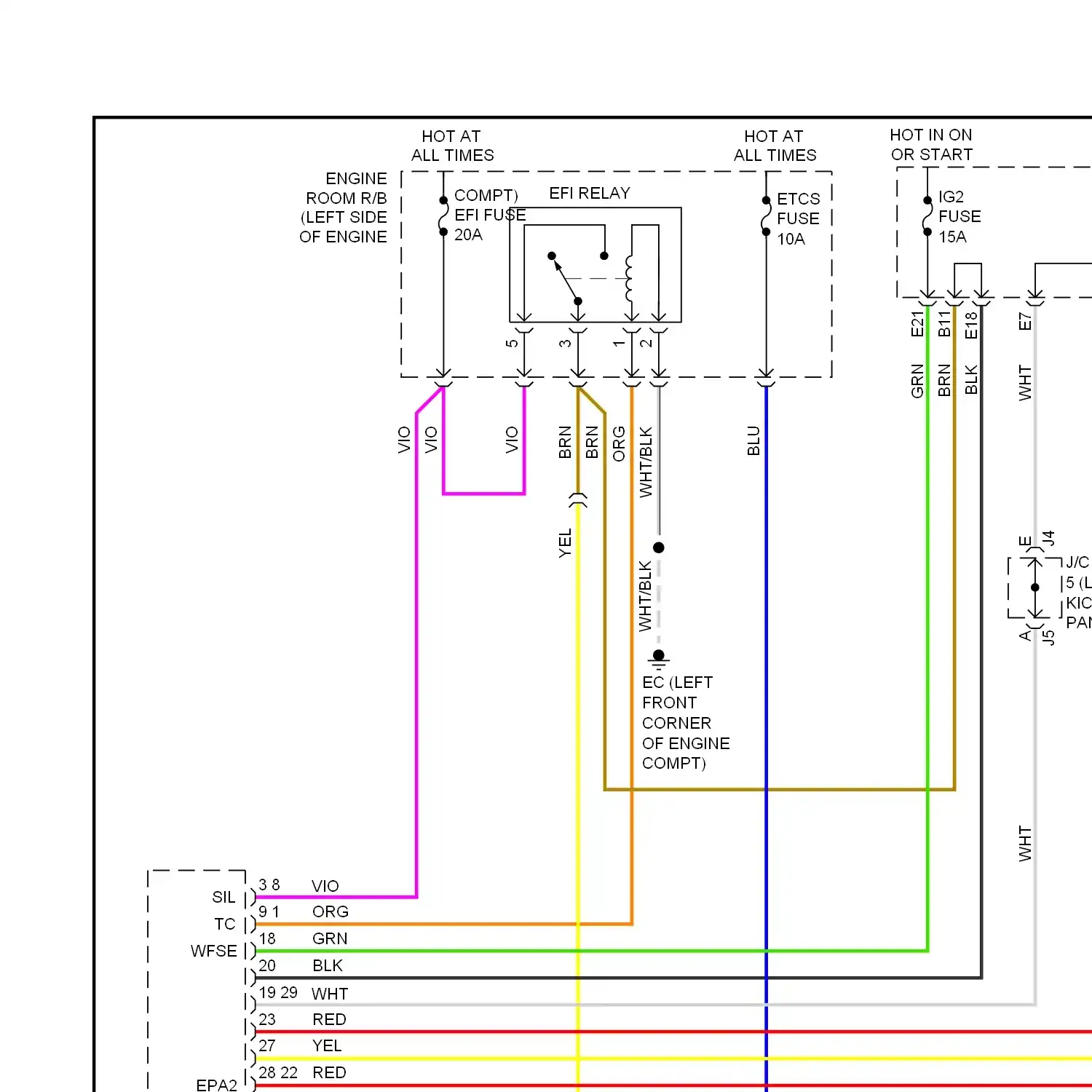Click the relay coil symbol in EFI relay
This screenshot has height=1092, width=1092.
click(629, 278)
